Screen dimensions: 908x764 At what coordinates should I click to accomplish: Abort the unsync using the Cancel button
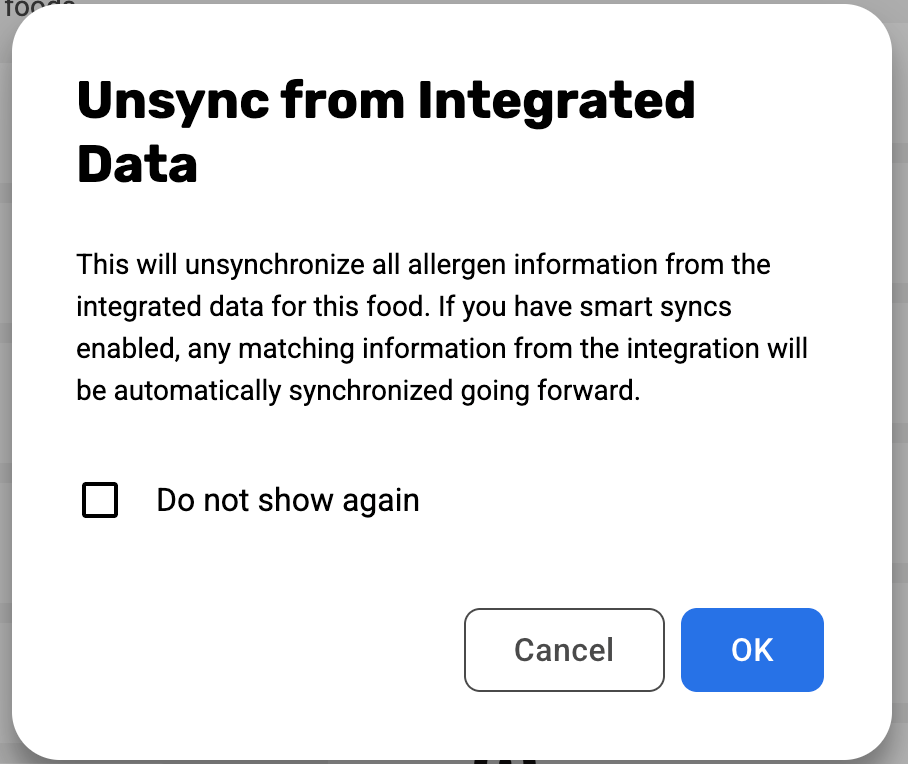564,650
